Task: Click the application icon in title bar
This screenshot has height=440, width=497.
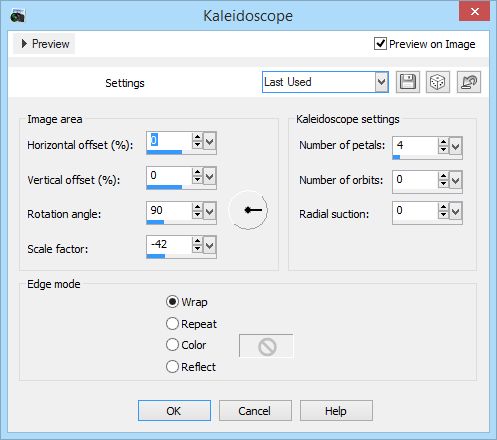Action: pos(18,16)
